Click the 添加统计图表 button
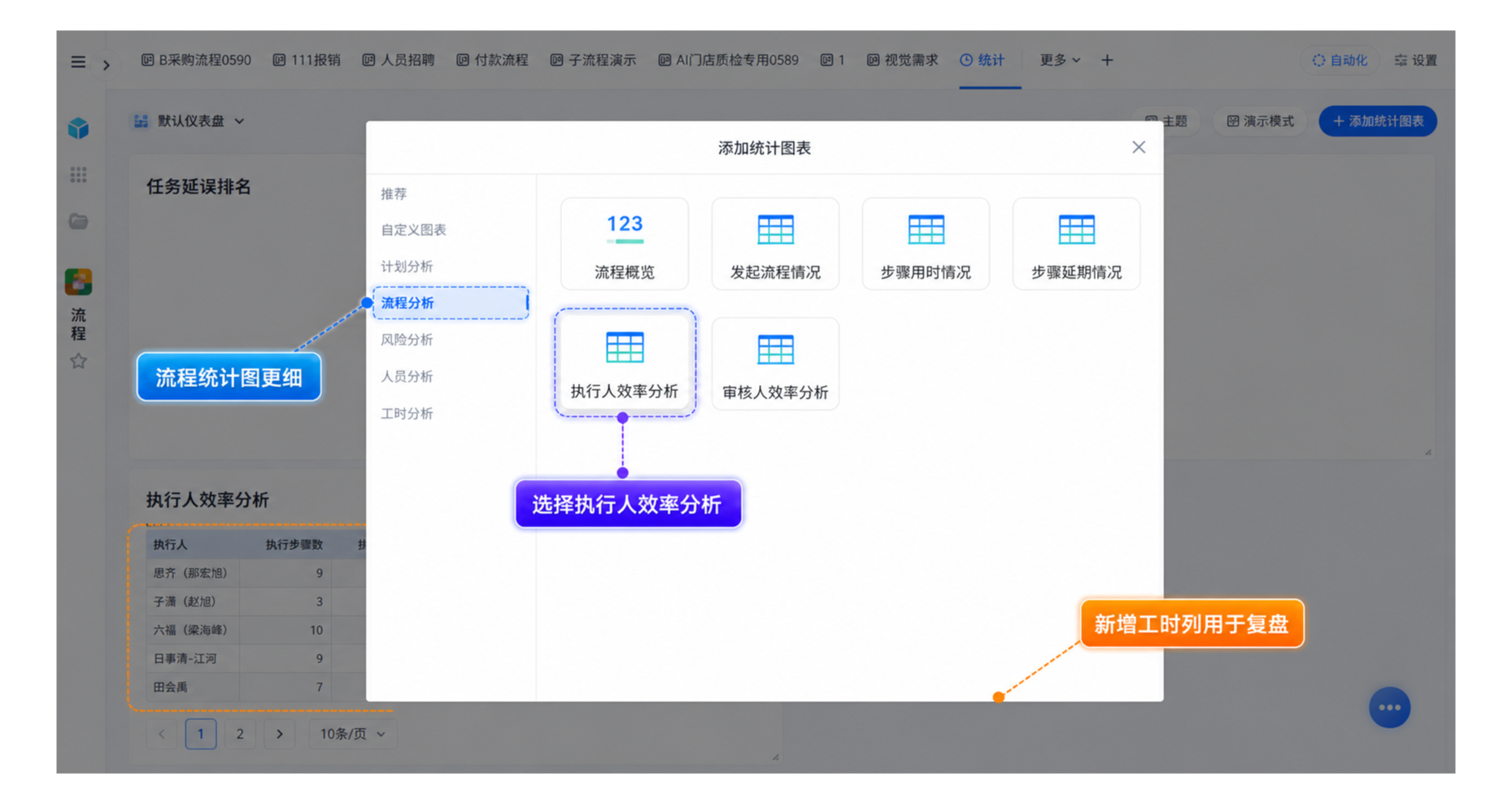Image resolution: width=1512 pixels, height=804 pixels. [1378, 121]
